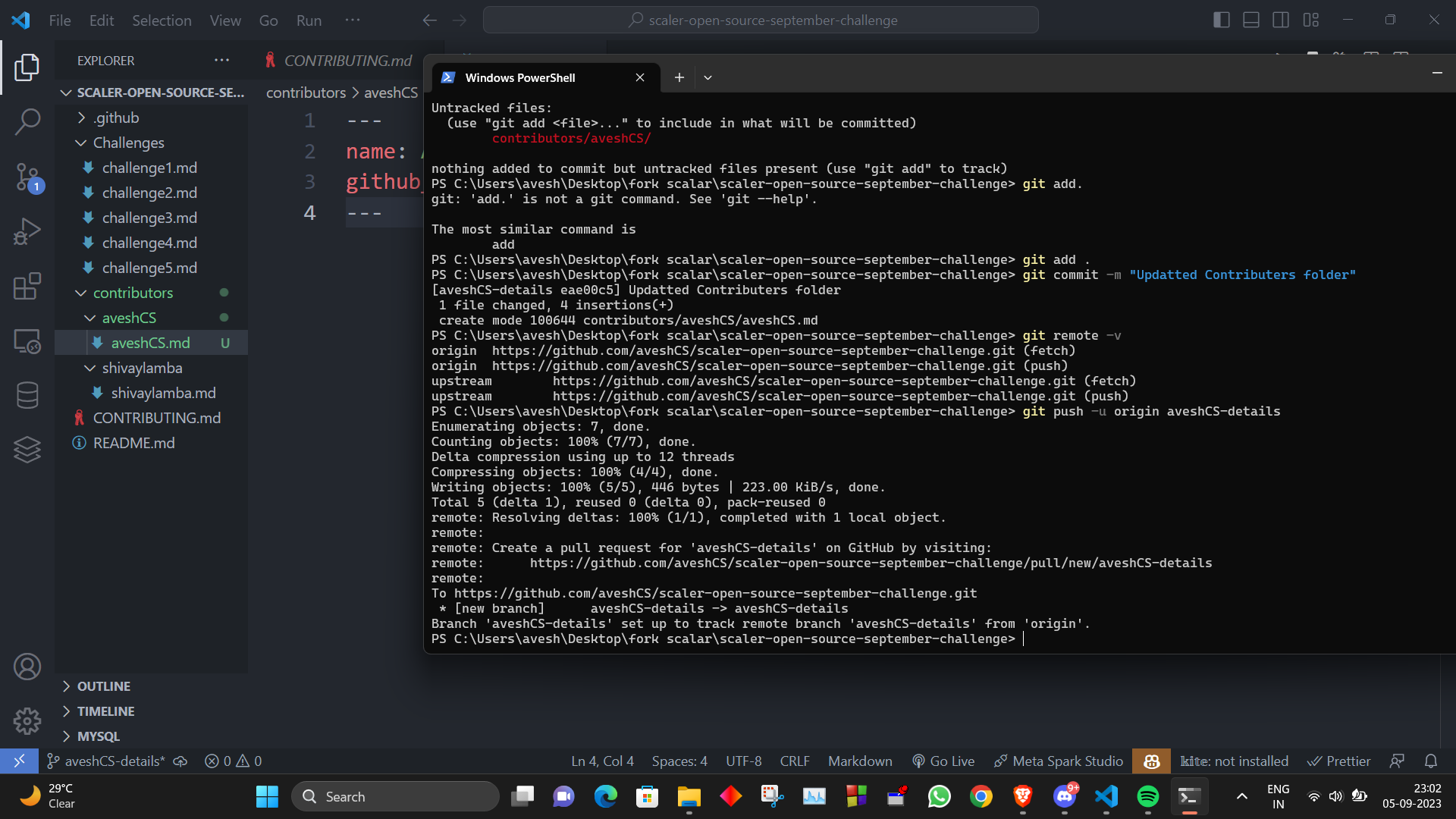Open the Search view in sidebar

pos(27,121)
